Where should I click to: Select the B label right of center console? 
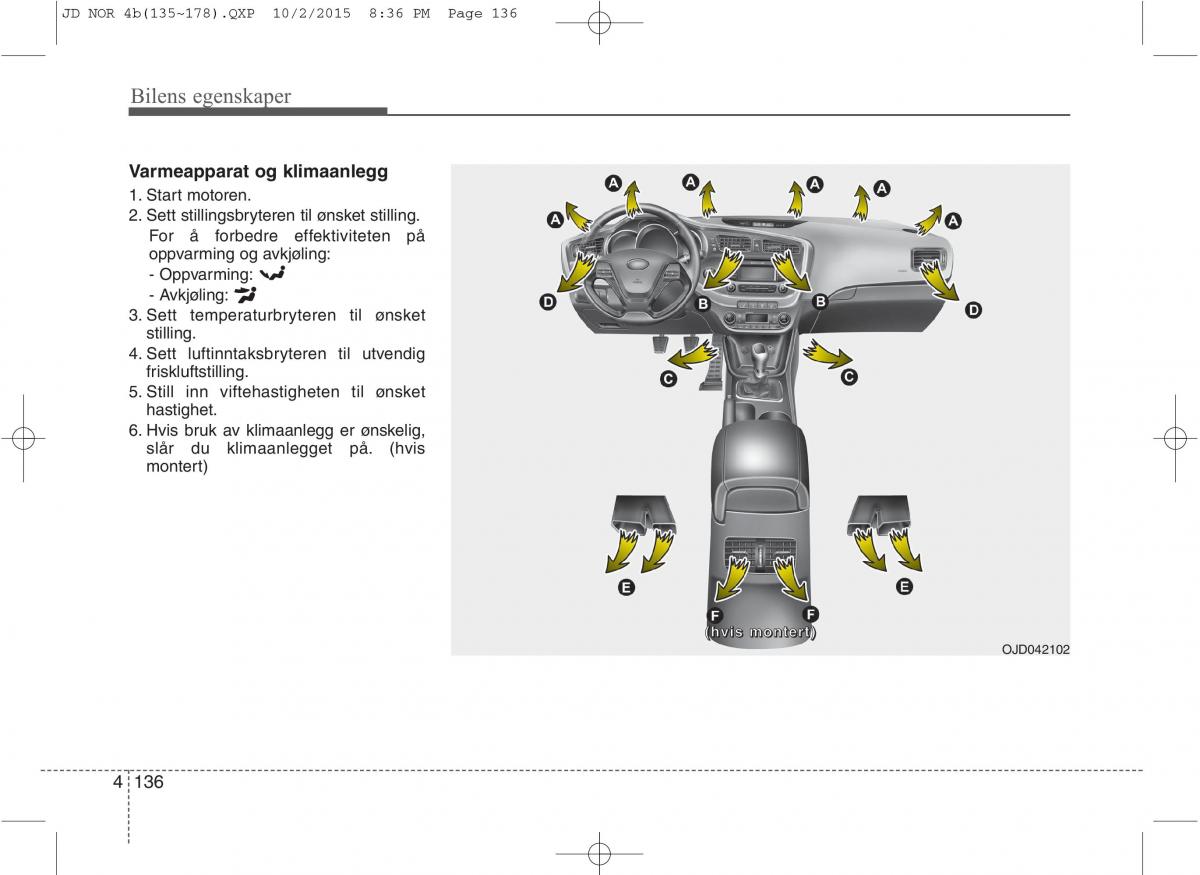[x=819, y=301]
